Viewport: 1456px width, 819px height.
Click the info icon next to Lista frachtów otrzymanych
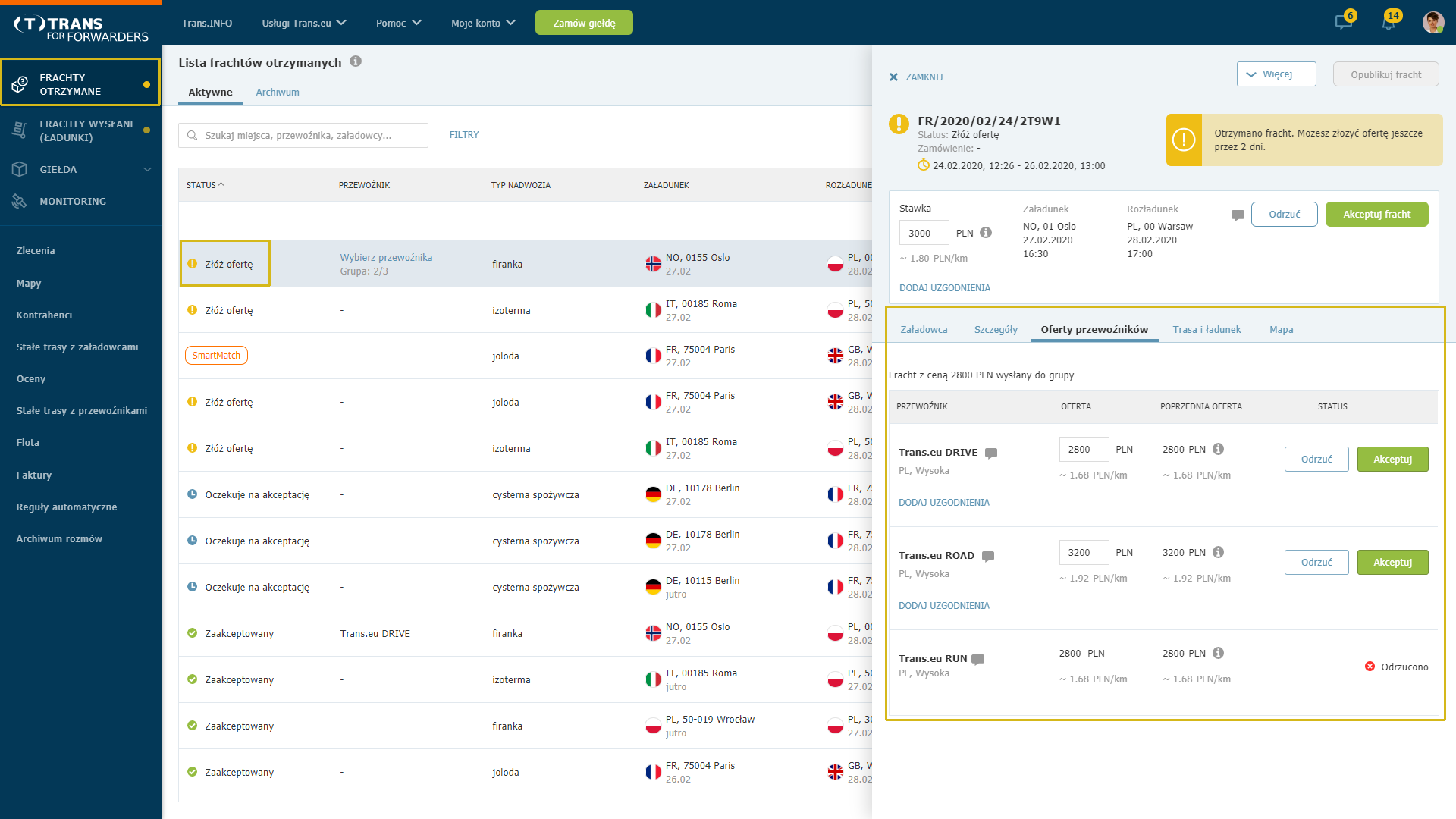tap(356, 61)
